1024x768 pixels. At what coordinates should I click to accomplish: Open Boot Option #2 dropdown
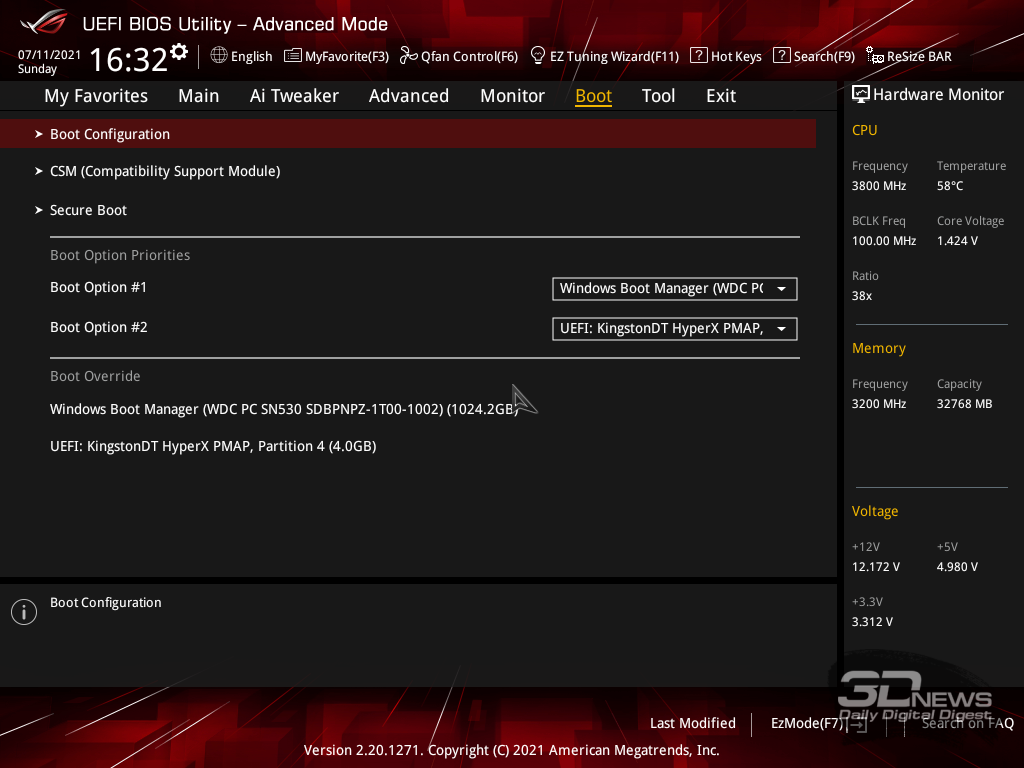coord(675,328)
